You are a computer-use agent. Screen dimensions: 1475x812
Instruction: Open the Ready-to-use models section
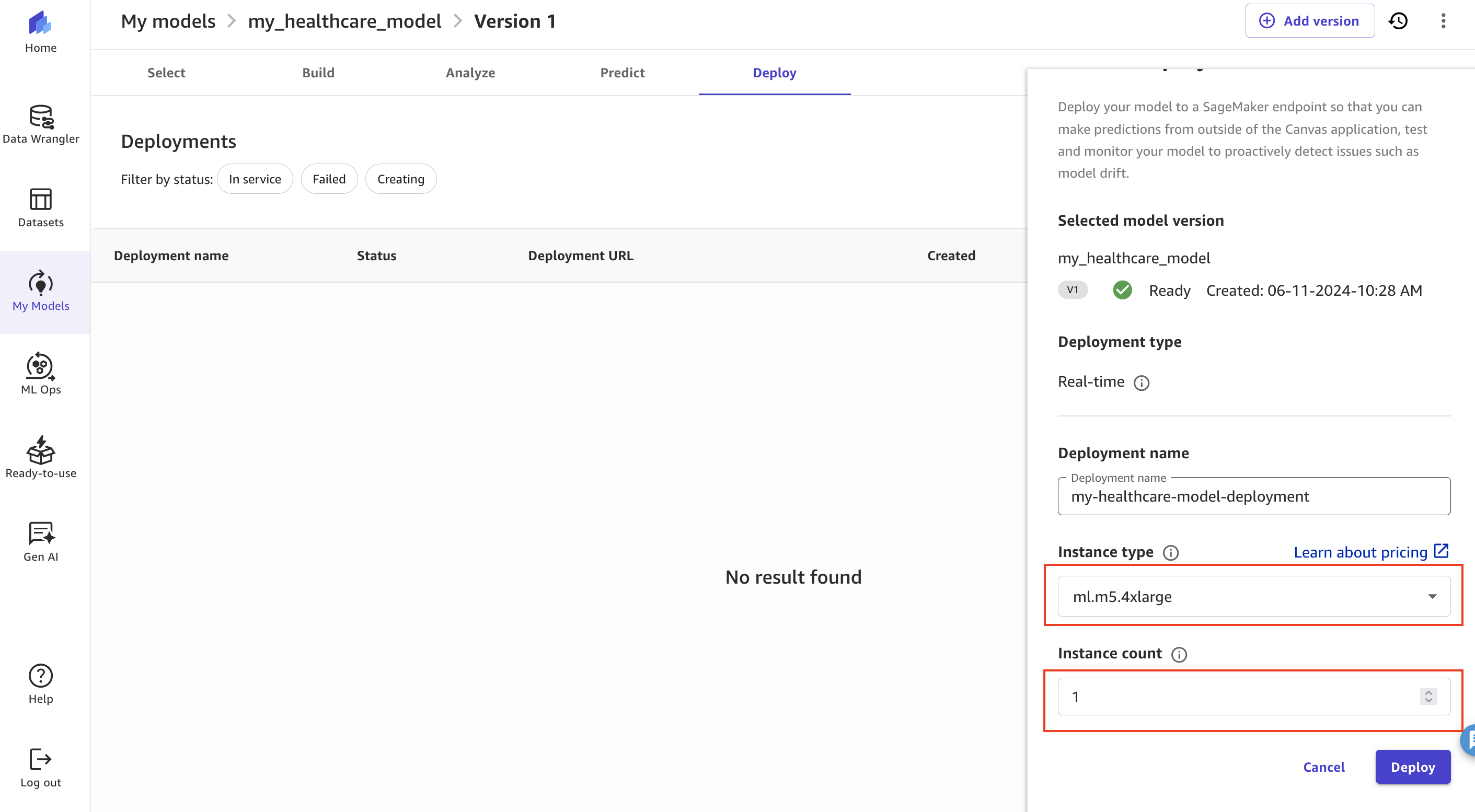[40, 457]
